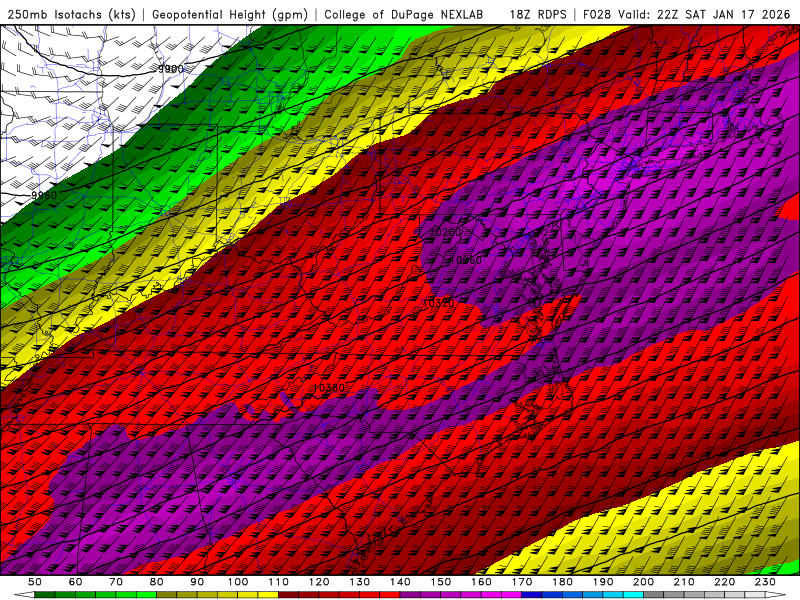Click the 'College of DuPage NEXLAB' text
The height and width of the screenshot is (600, 800).
(404, 14)
